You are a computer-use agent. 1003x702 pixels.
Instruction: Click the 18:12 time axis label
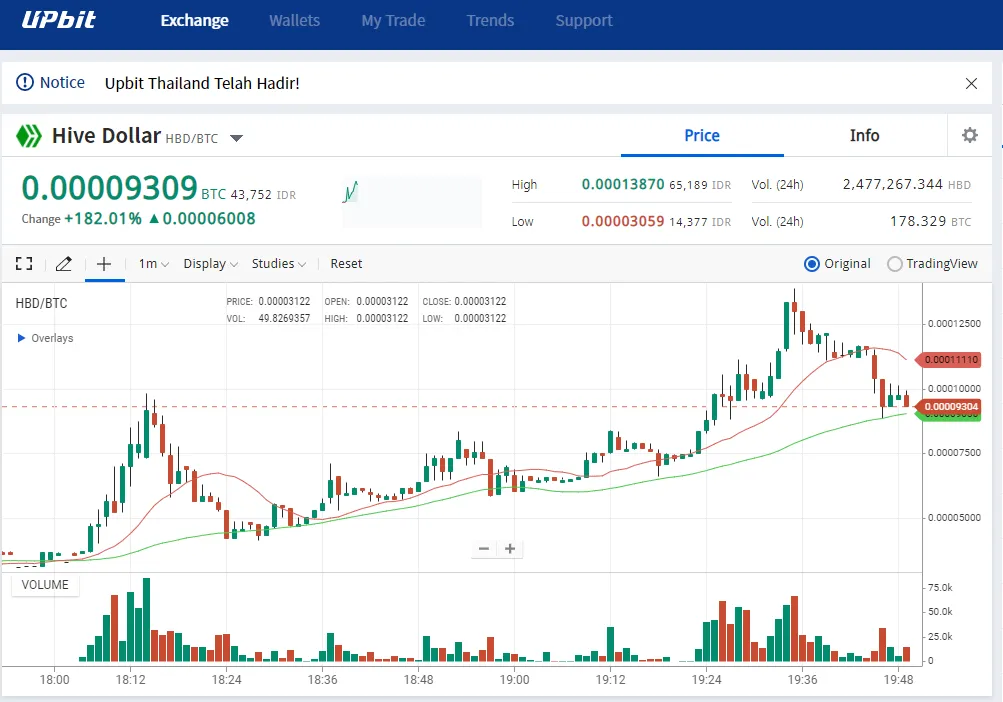click(130, 680)
